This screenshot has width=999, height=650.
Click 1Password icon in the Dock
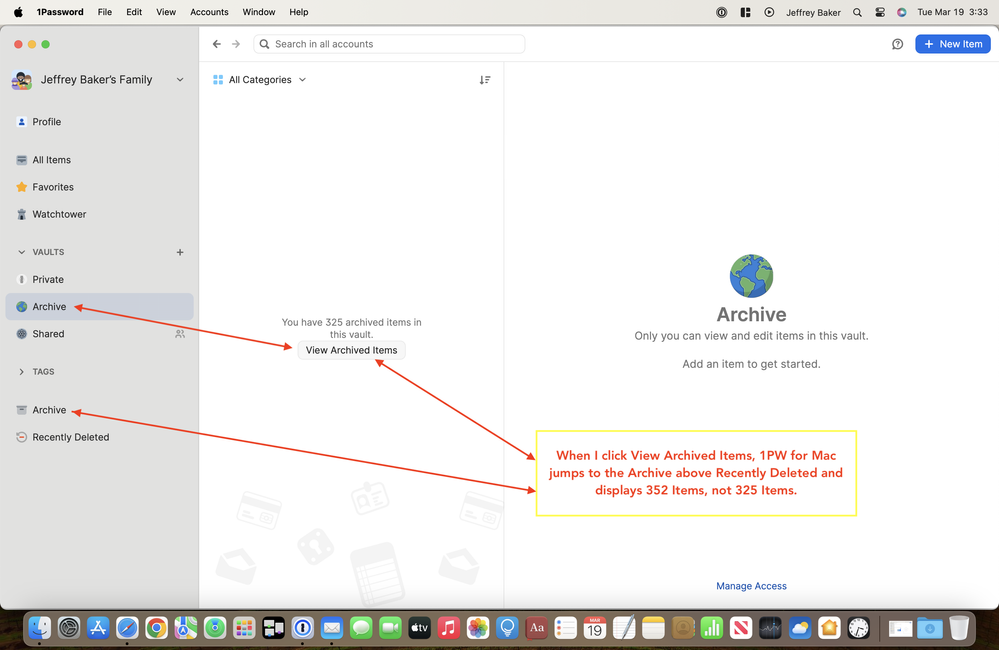302,628
